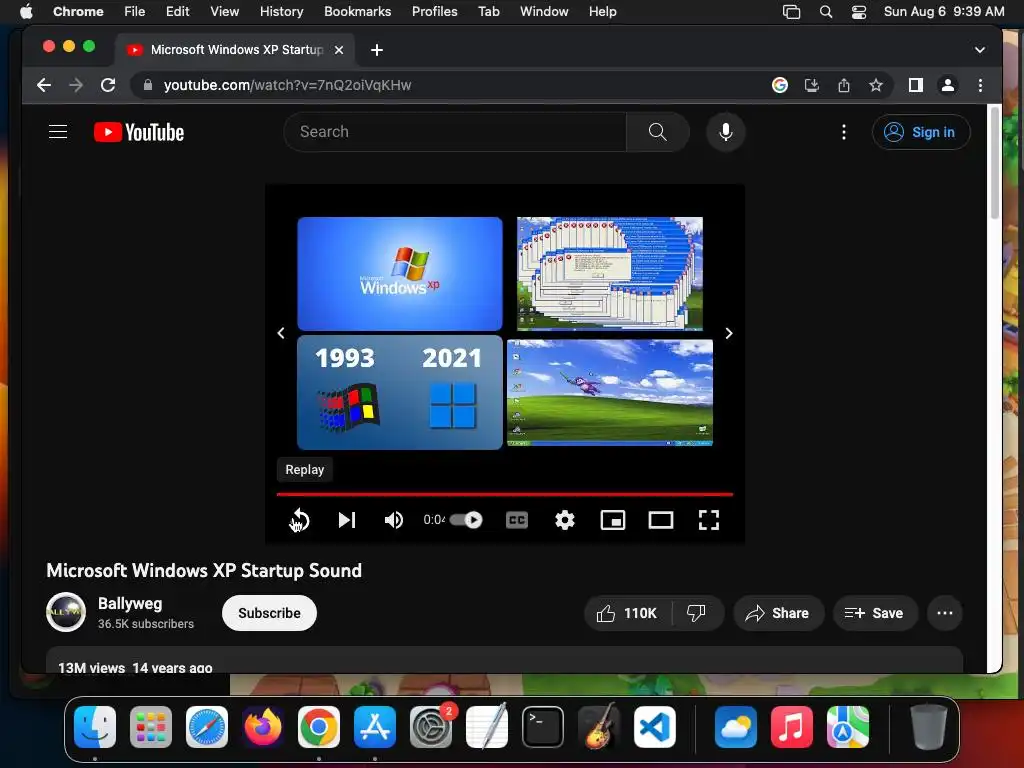Show previous suggested videos arrow
Screen dimensions: 1024x768
281,333
